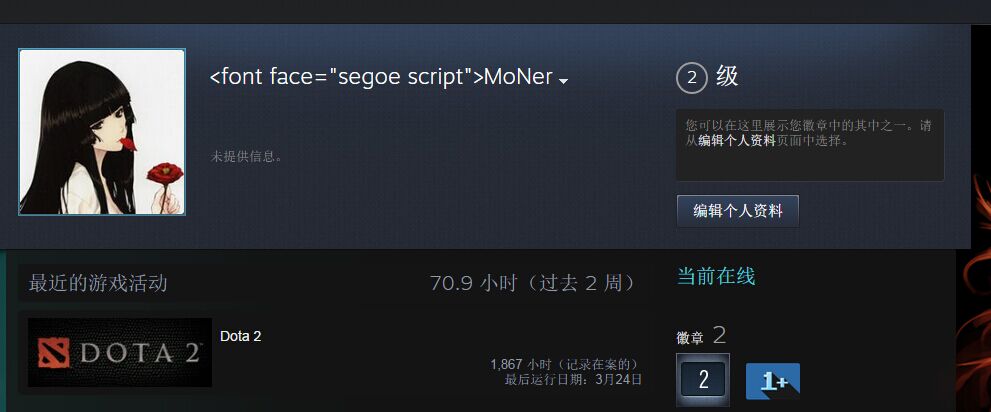The image size is (991, 412).
Task: Click the 当前在线 status text
Action: point(716,276)
